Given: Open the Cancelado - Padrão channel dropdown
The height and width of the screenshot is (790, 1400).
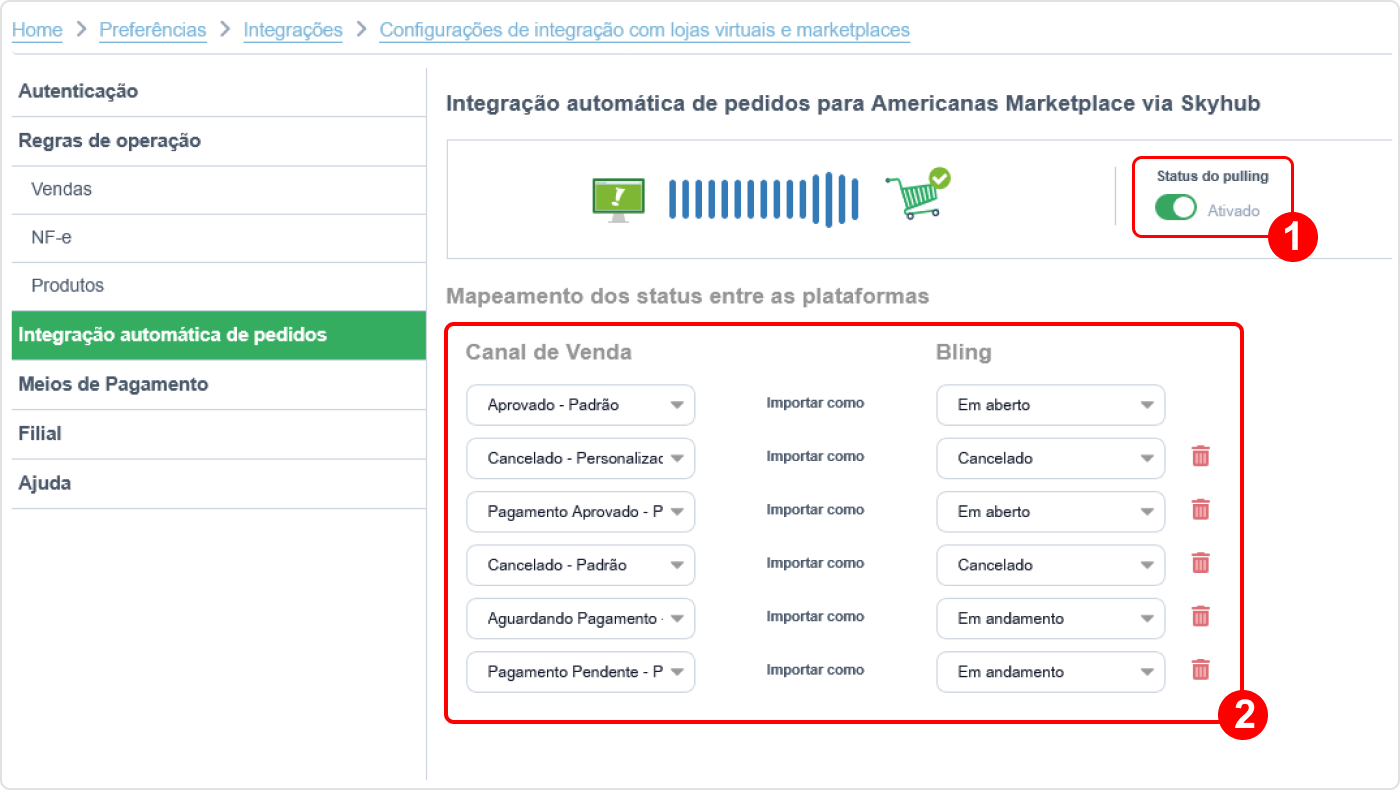Looking at the screenshot, I should 580,565.
